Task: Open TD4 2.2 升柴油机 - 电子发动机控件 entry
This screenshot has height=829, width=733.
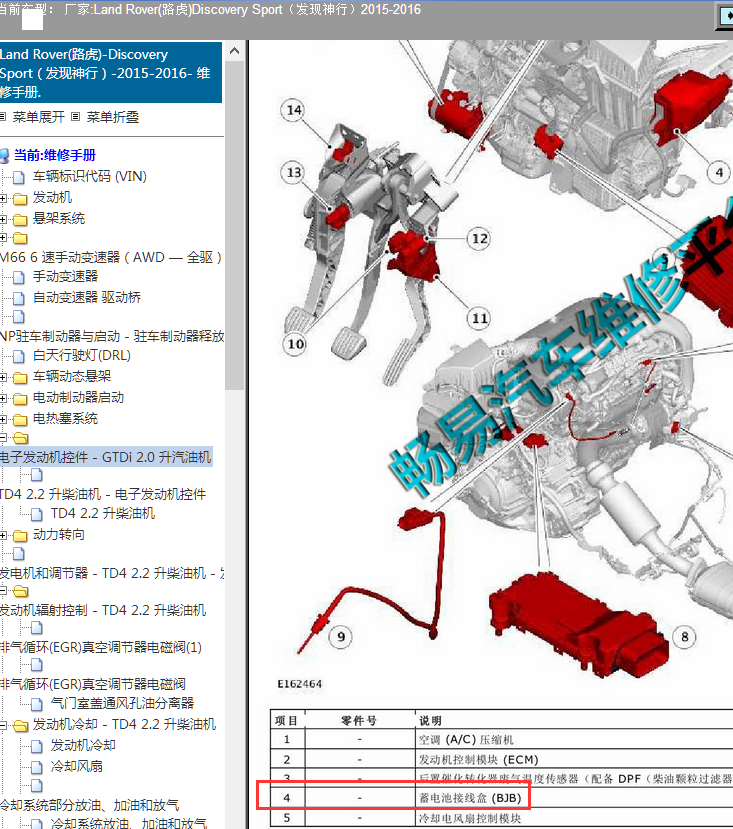Action: coord(103,494)
